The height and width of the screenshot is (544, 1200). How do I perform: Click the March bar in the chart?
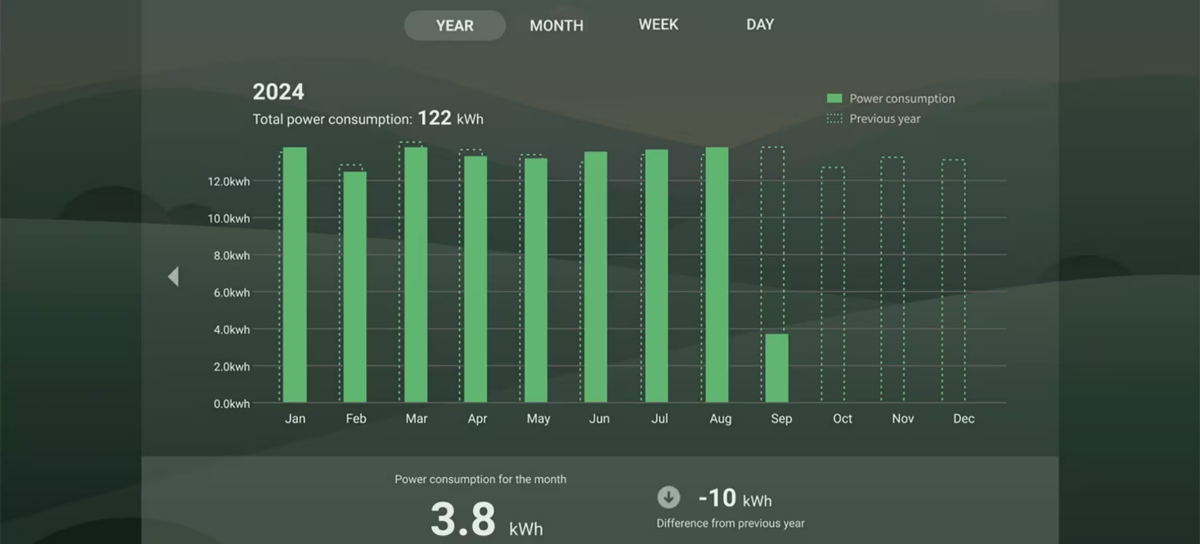[x=416, y=275]
